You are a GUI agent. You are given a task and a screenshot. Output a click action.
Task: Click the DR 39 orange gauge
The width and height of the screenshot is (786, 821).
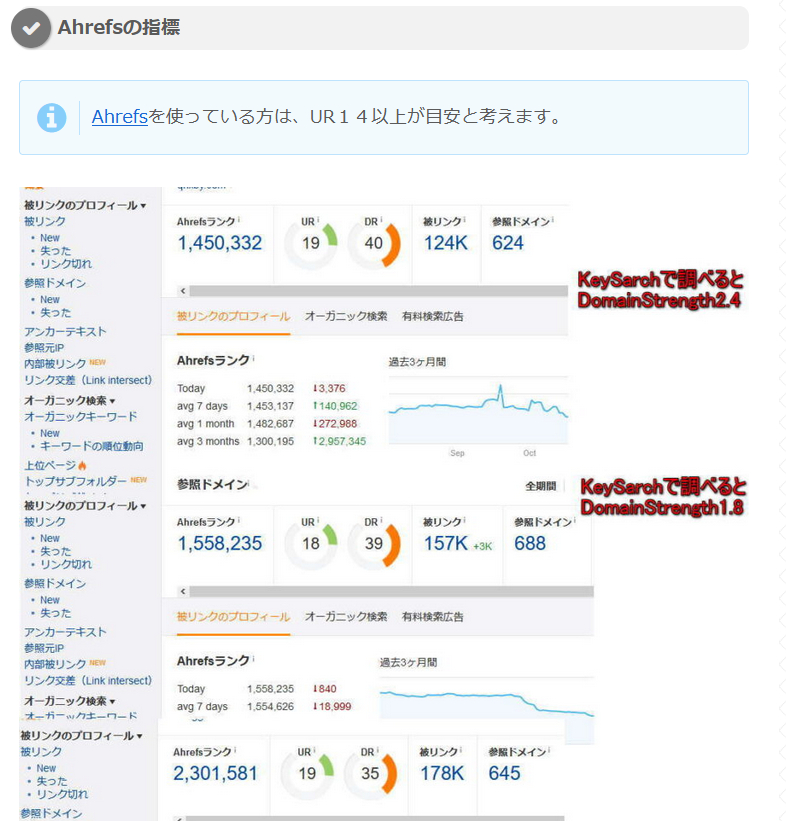tap(374, 544)
